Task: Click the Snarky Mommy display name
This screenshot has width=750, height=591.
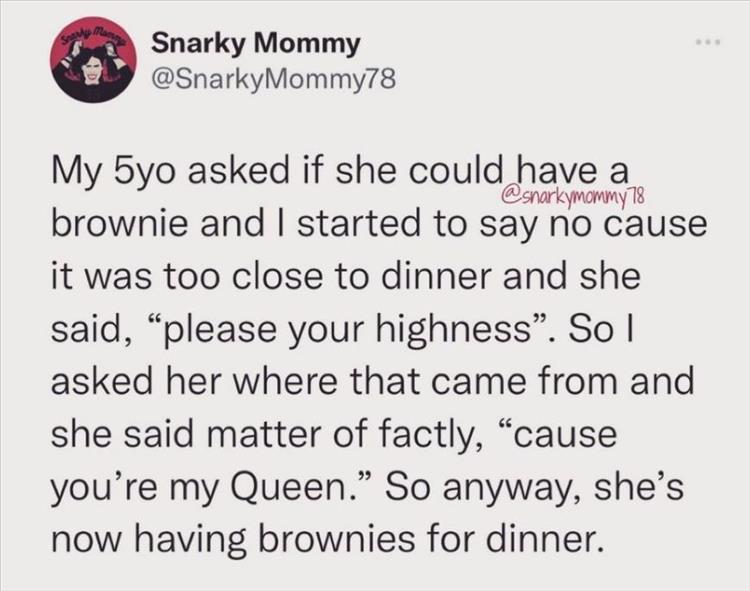Action: click(254, 43)
